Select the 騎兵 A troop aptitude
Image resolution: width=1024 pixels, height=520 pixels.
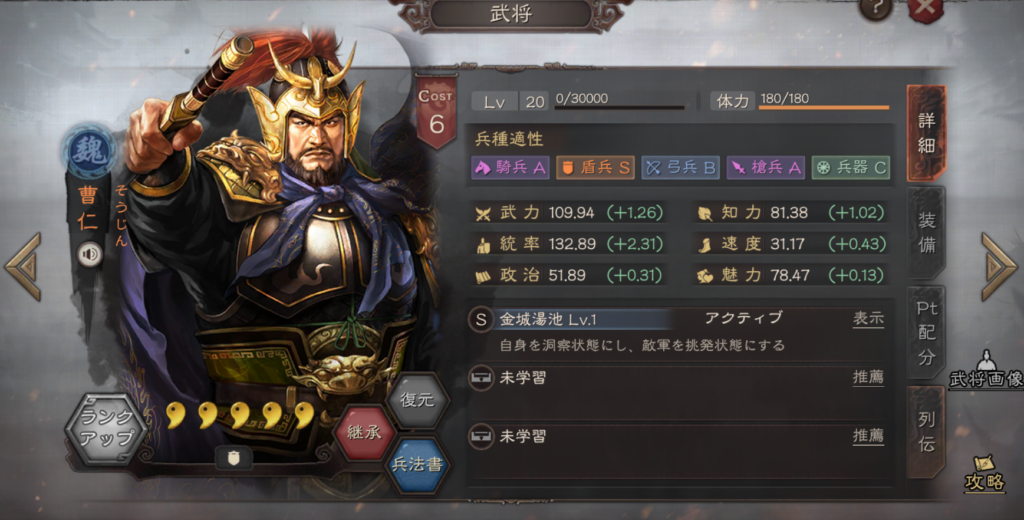(x=510, y=168)
